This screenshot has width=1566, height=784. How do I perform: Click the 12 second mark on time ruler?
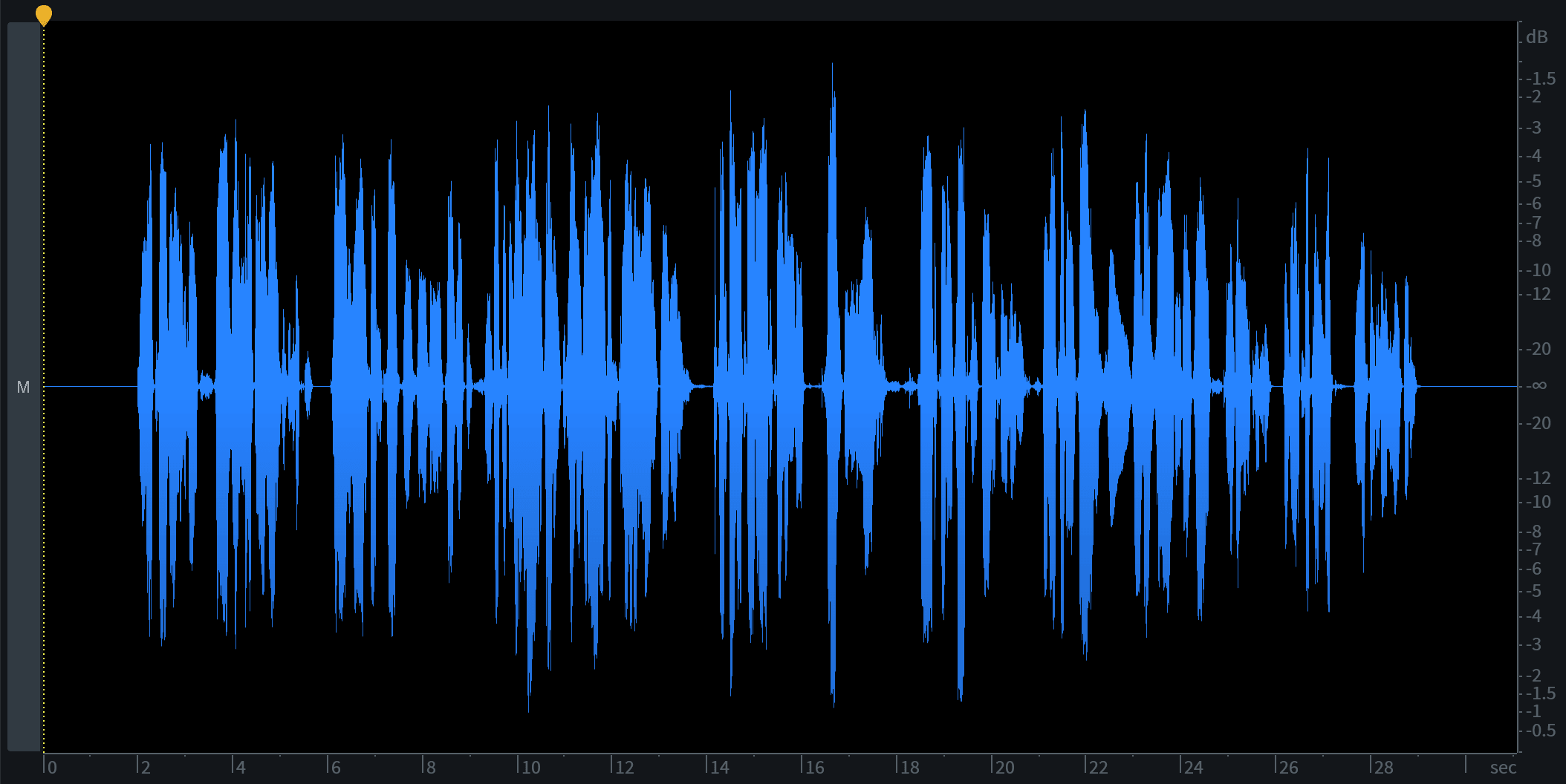coord(625,767)
